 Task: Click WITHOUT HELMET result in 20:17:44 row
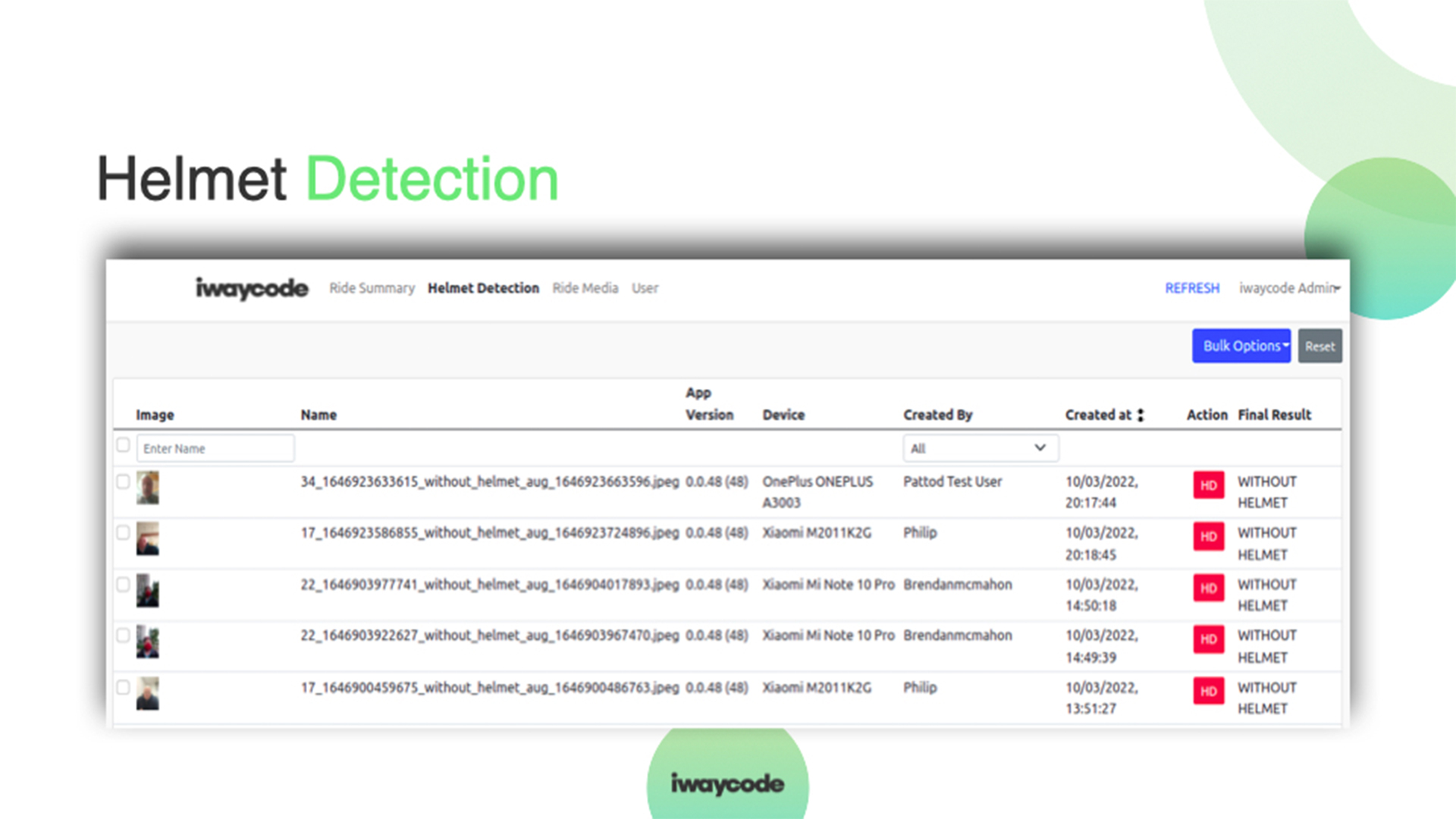click(1267, 492)
